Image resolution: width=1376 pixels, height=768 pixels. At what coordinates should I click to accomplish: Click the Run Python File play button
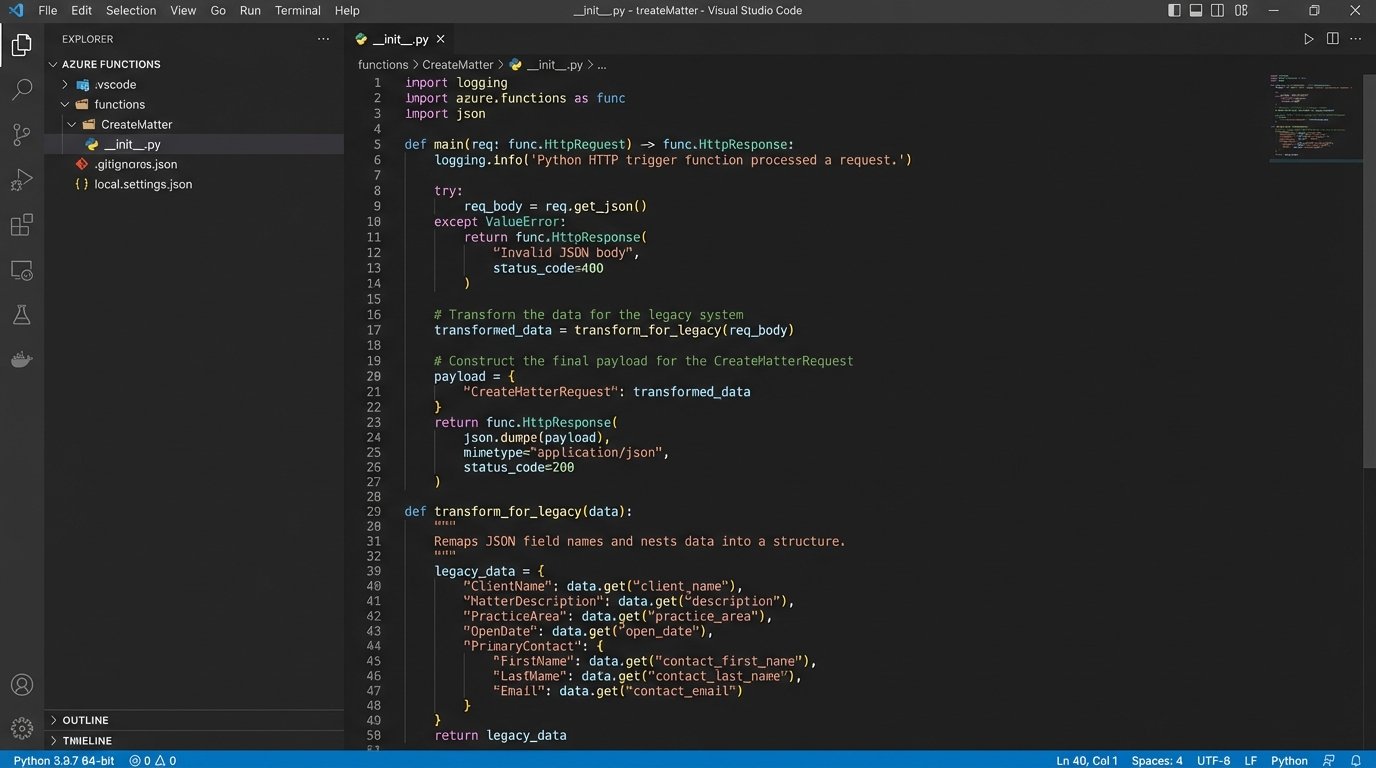1308,39
